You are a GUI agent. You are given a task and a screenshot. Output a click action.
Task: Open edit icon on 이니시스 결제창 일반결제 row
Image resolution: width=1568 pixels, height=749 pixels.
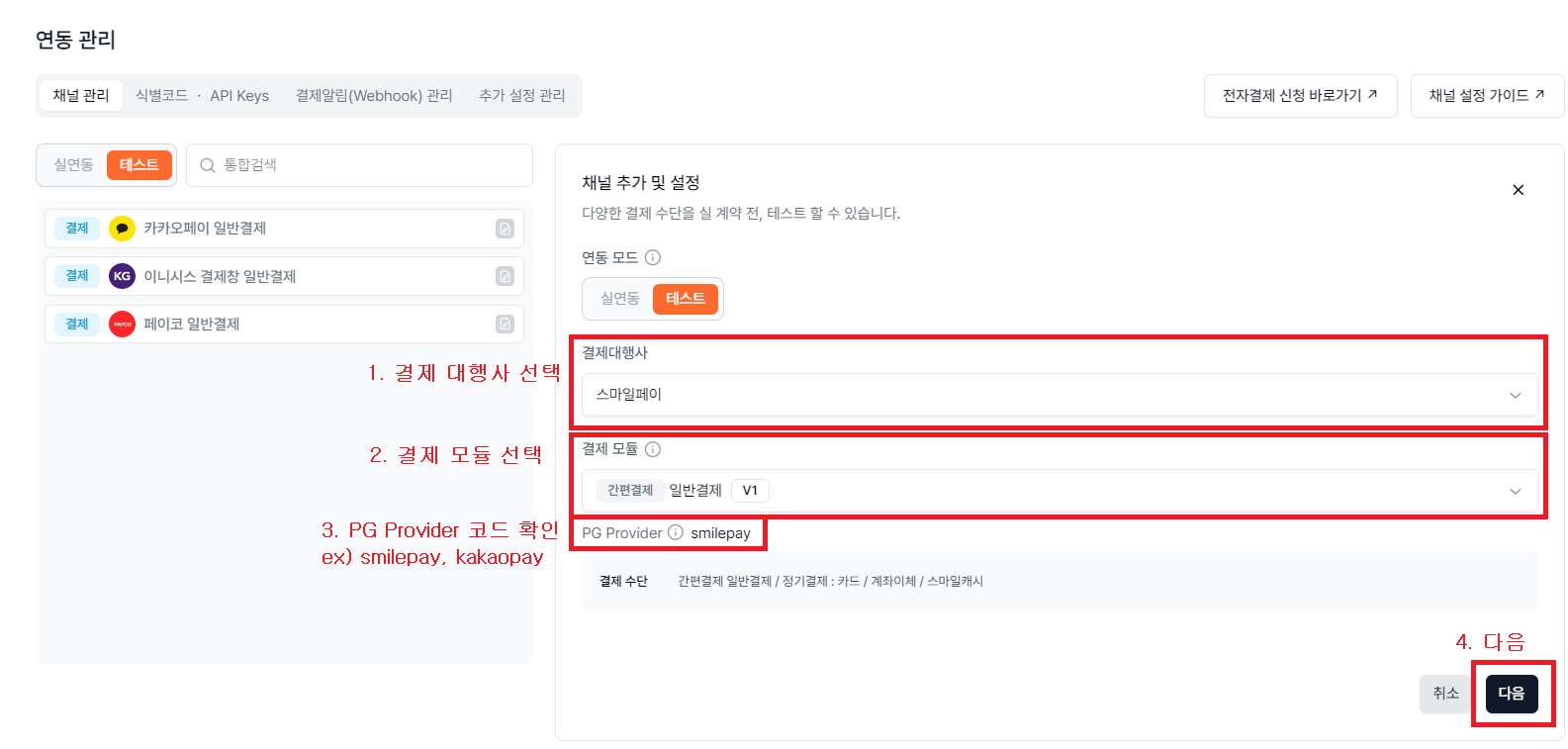pyautogui.click(x=505, y=276)
